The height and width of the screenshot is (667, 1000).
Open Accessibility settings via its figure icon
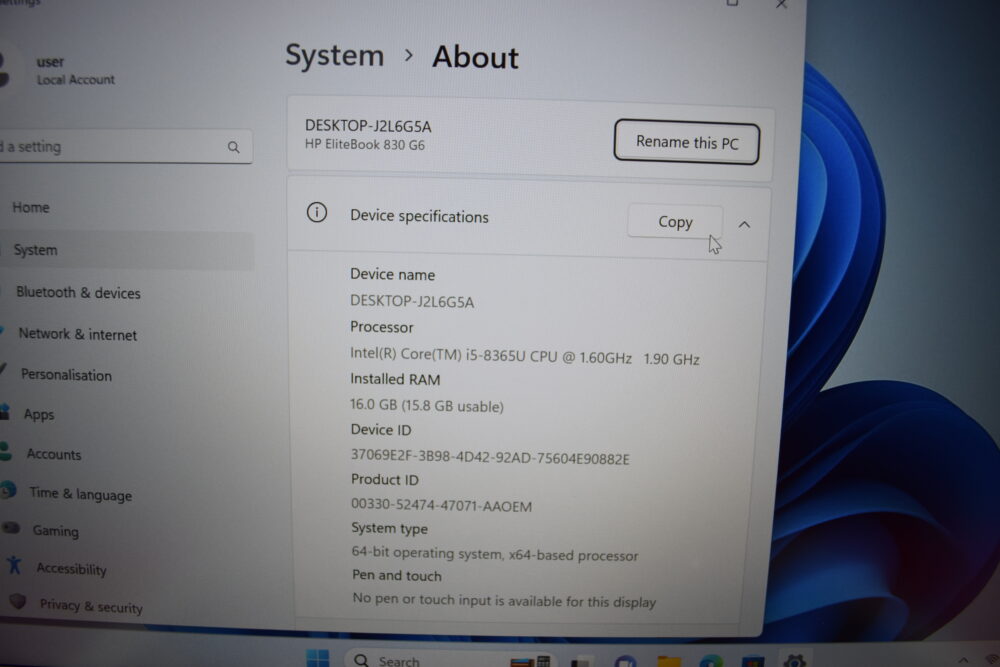(x=14, y=565)
